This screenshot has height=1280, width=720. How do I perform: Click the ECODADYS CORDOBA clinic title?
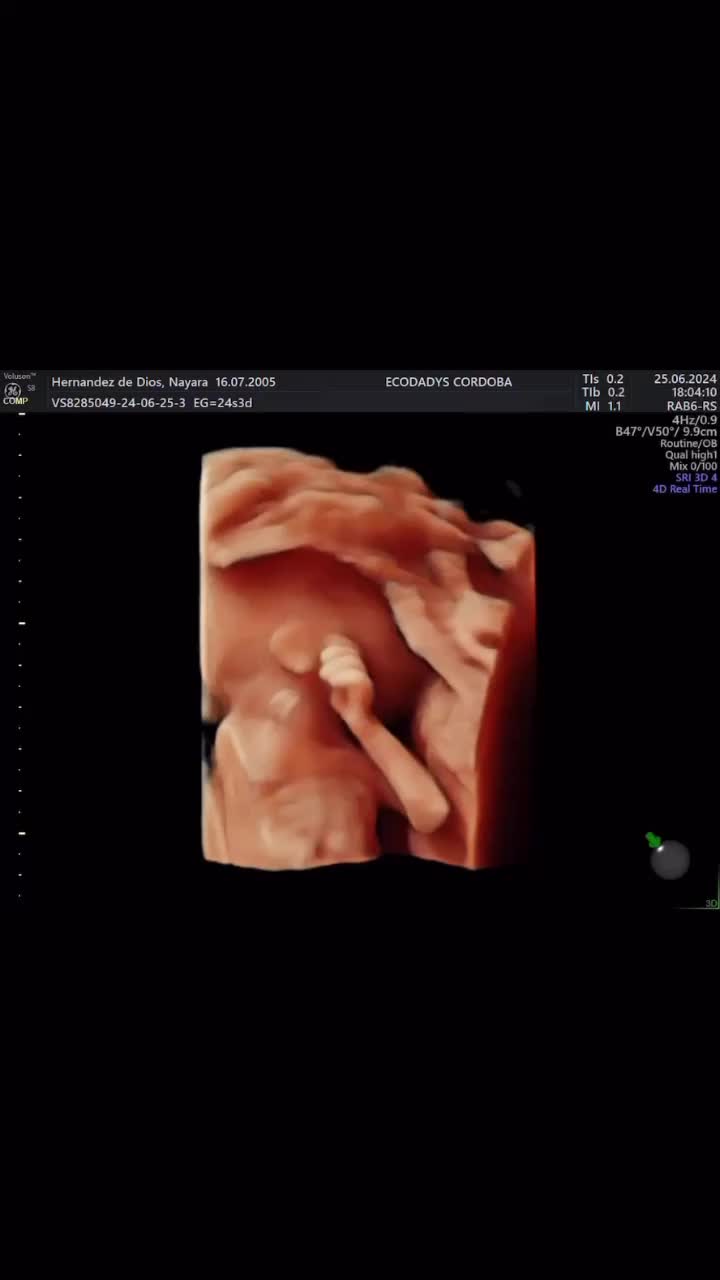[x=448, y=382]
